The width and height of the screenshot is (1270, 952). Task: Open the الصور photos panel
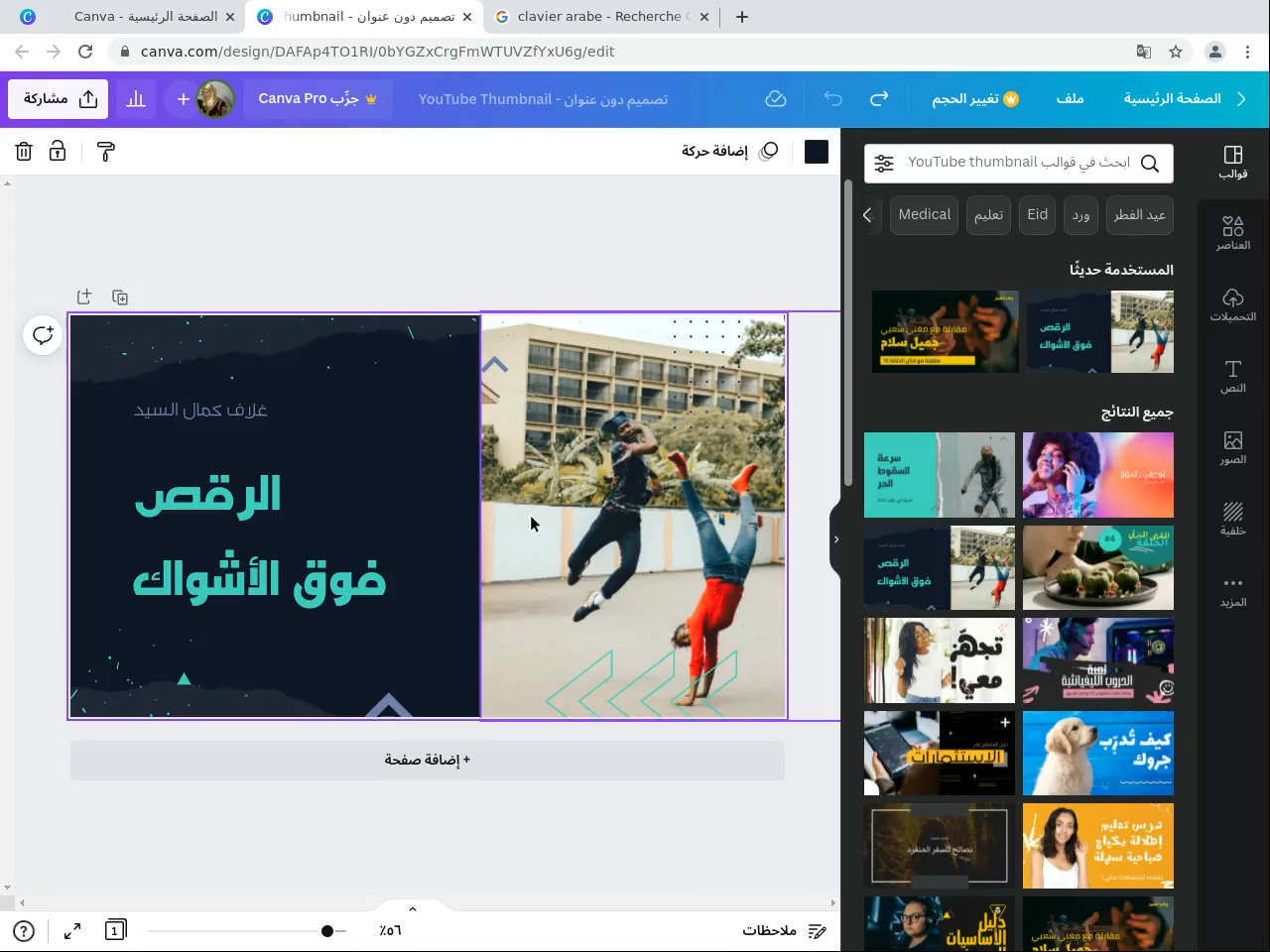[x=1233, y=447]
